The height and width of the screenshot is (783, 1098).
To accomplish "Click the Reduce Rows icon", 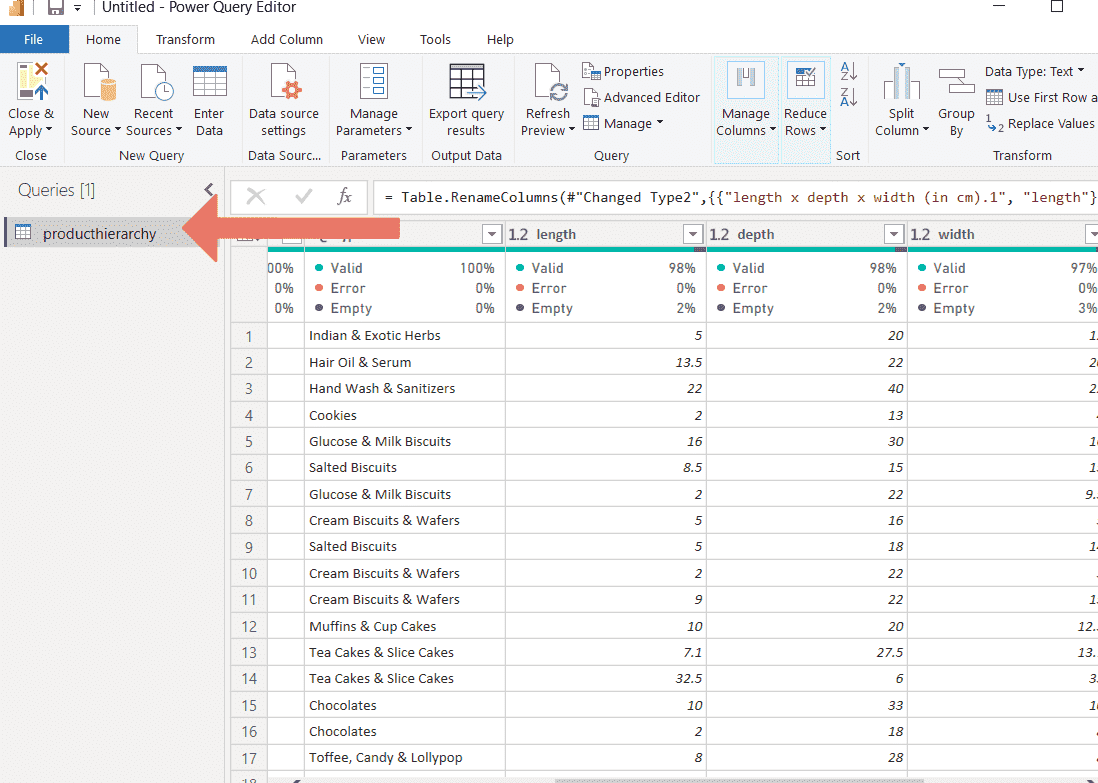I will tap(805, 81).
